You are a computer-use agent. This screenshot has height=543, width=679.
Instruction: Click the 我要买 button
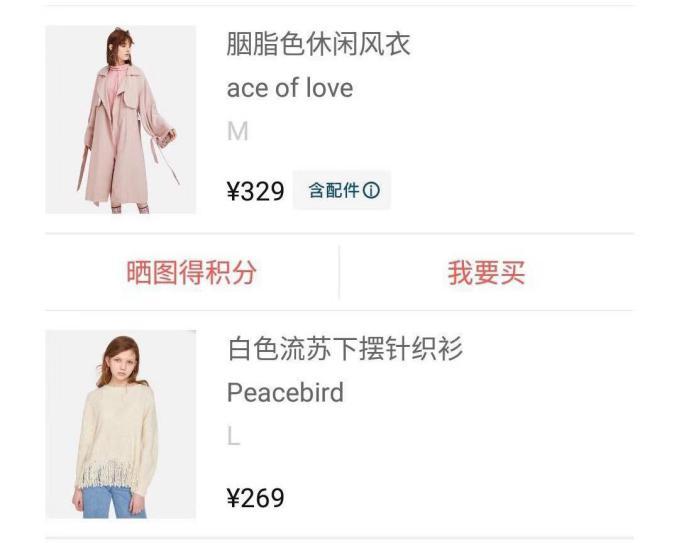[486, 272]
